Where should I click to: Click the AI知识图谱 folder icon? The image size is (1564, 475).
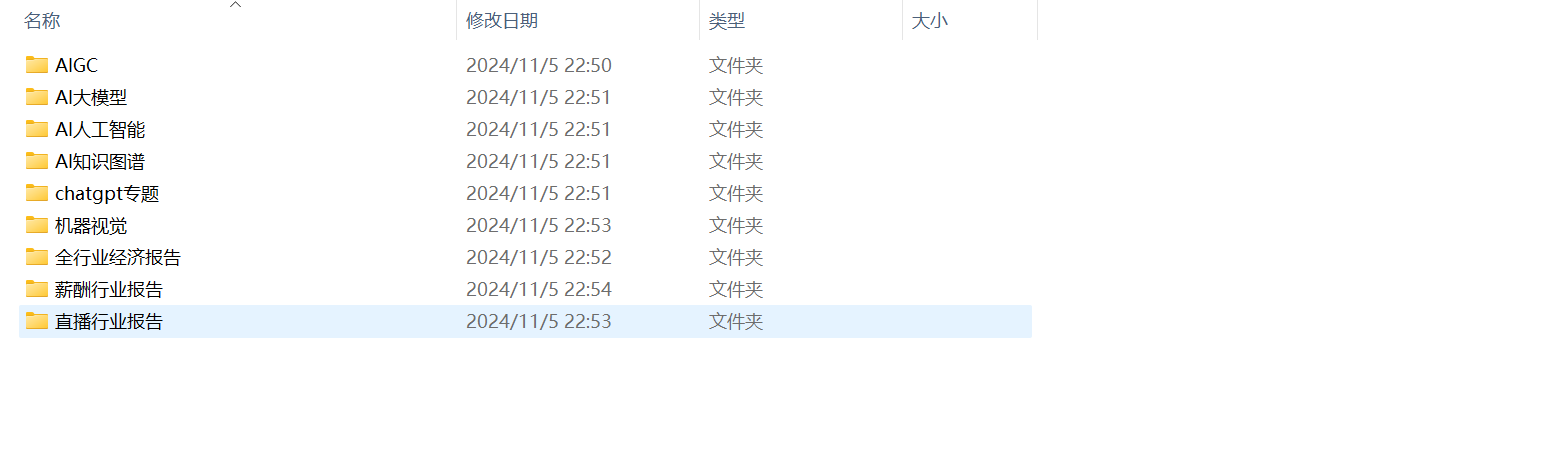[37, 161]
